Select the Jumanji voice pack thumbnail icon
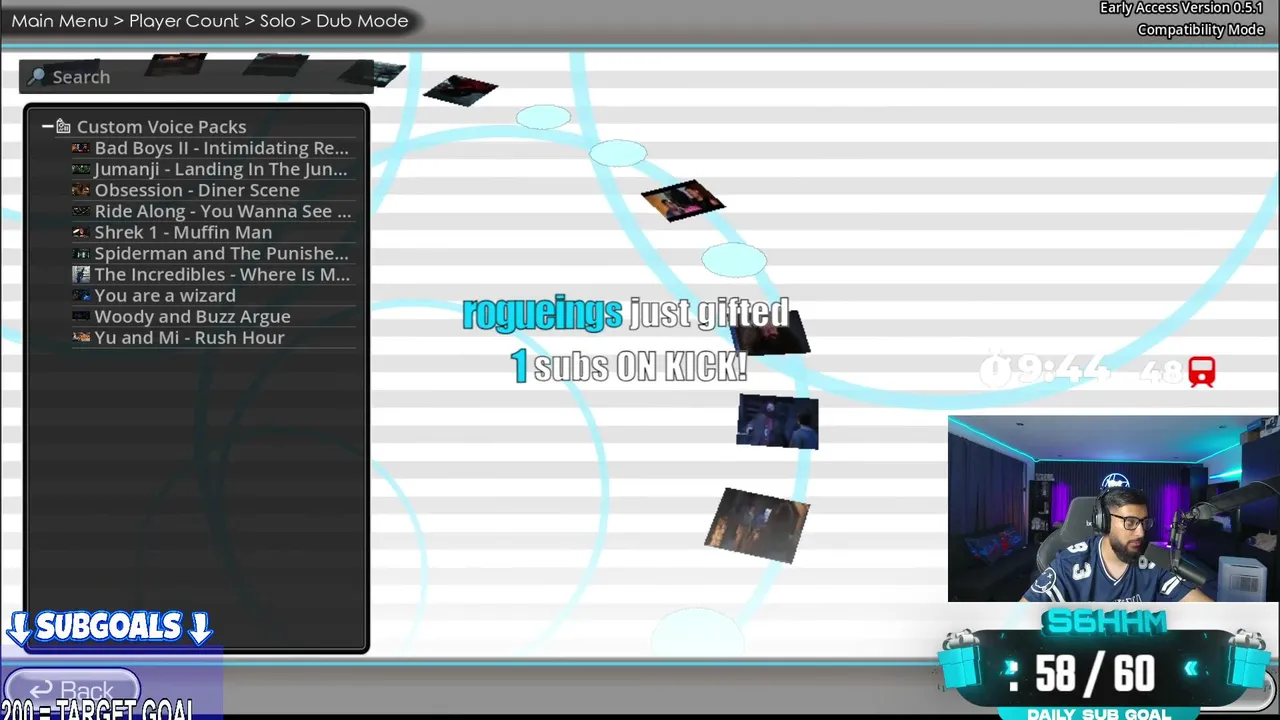This screenshot has width=1280, height=720. [81, 169]
